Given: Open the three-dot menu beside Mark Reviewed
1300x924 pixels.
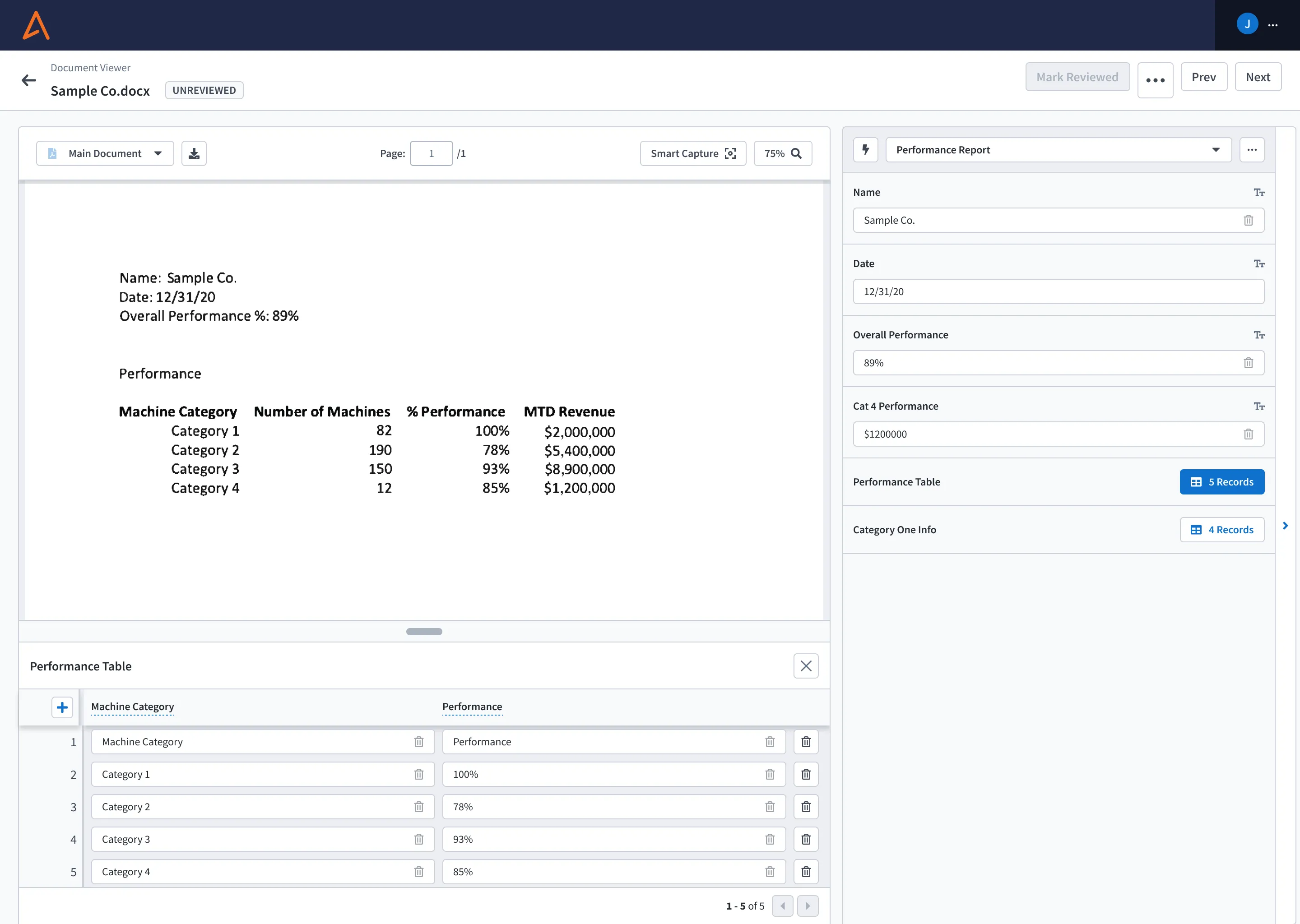Looking at the screenshot, I should click(x=1156, y=80).
